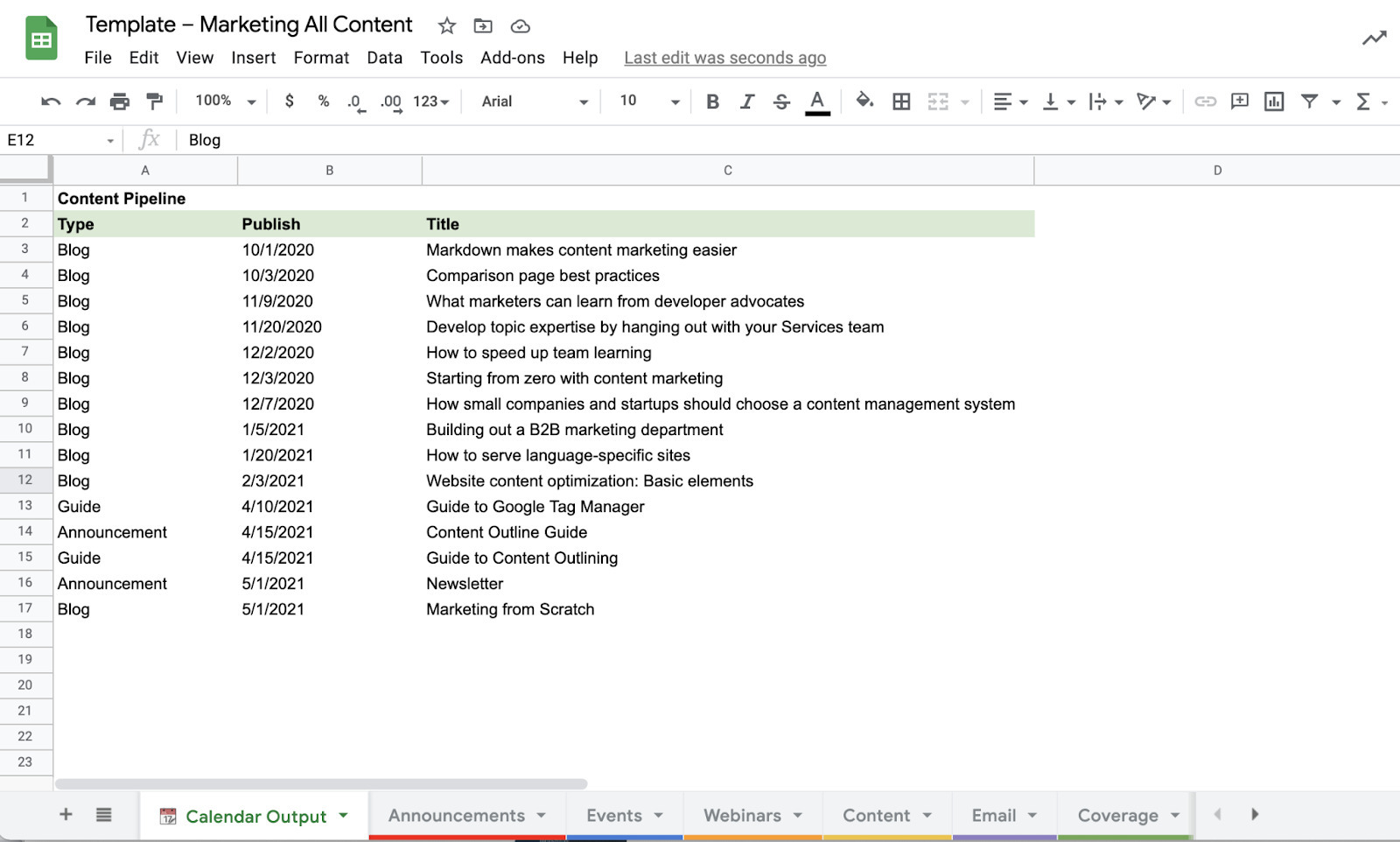1400x842 pixels.
Task: Click the add sheet plus button
Action: [x=66, y=815]
